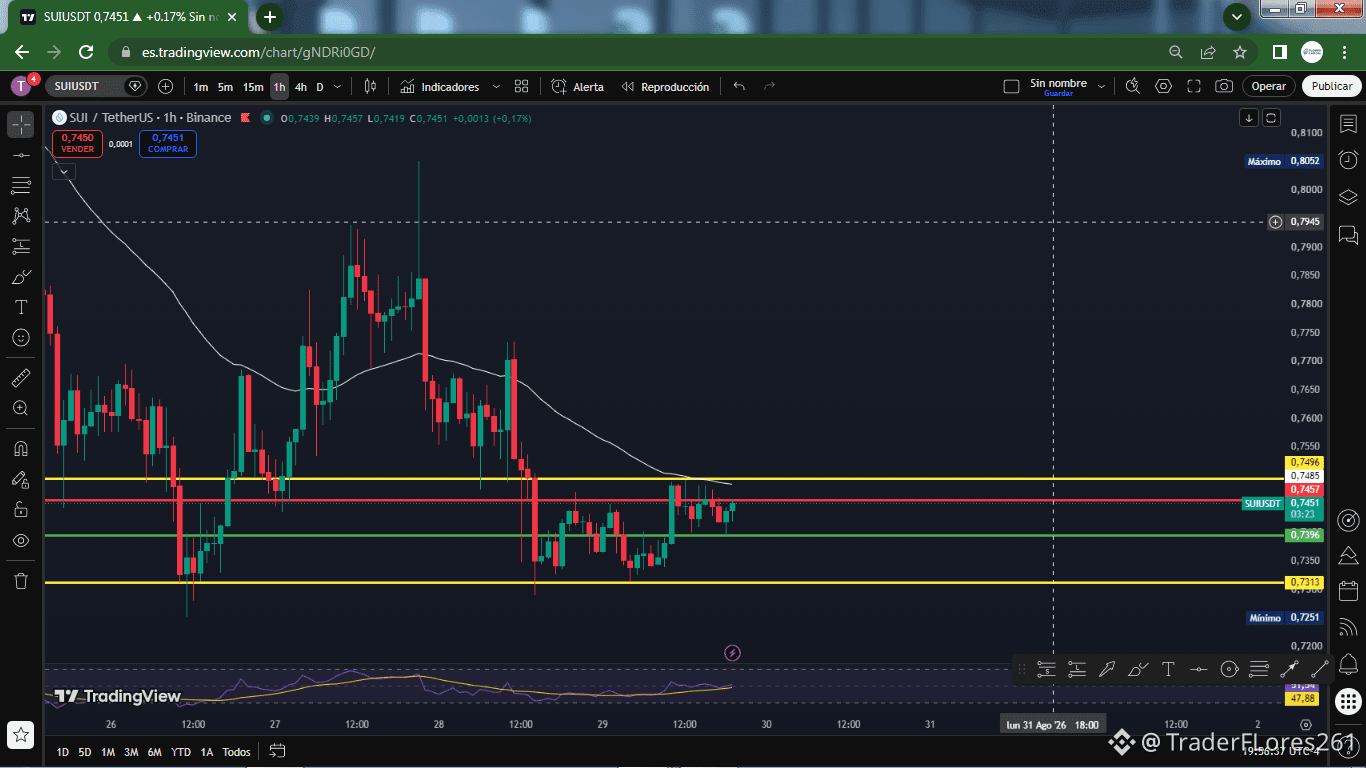This screenshot has width=1366, height=768.
Task: Click the Publicar button
Action: click(1332, 87)
